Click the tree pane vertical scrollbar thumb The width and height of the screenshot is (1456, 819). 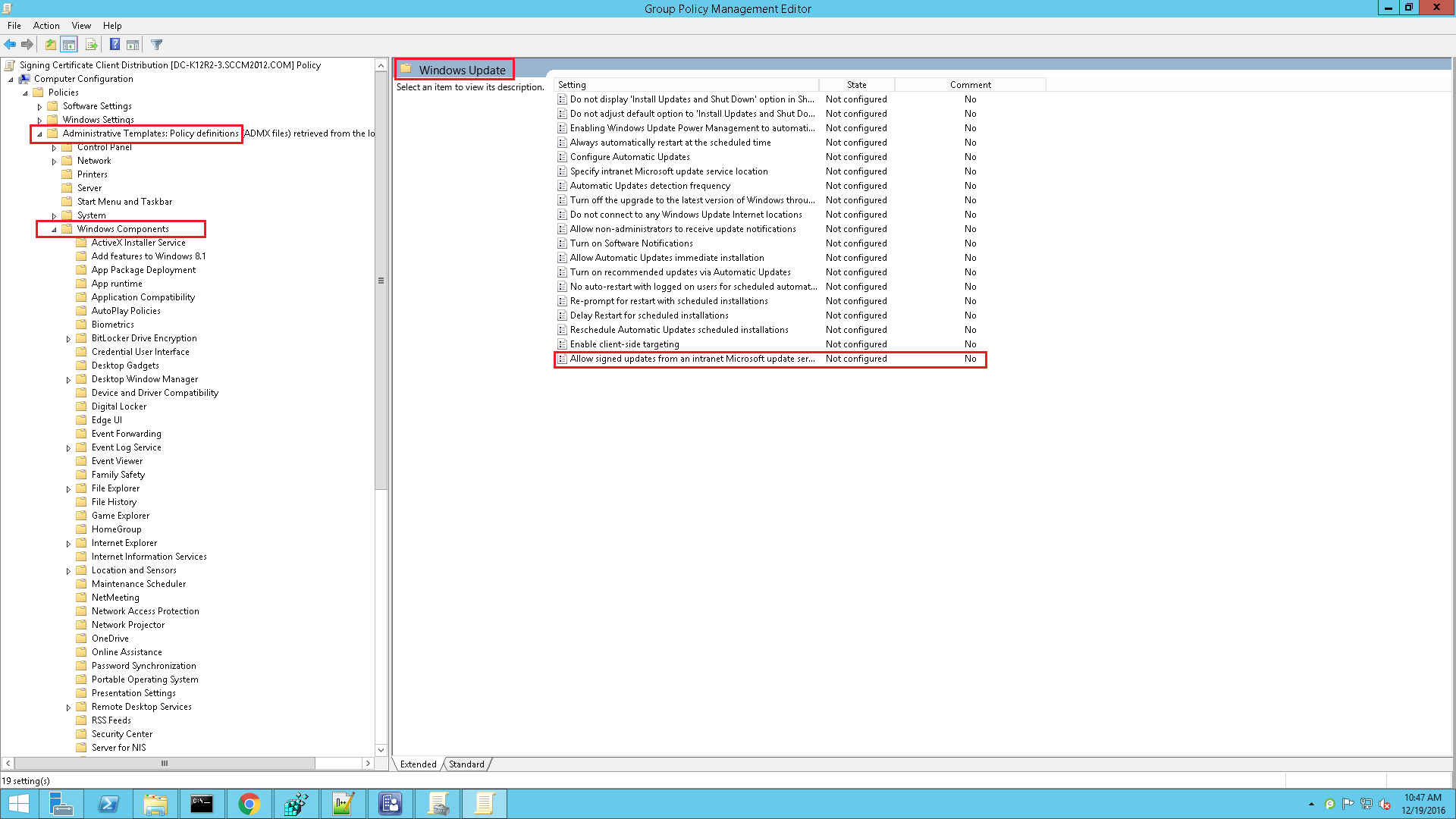point(381,281)
